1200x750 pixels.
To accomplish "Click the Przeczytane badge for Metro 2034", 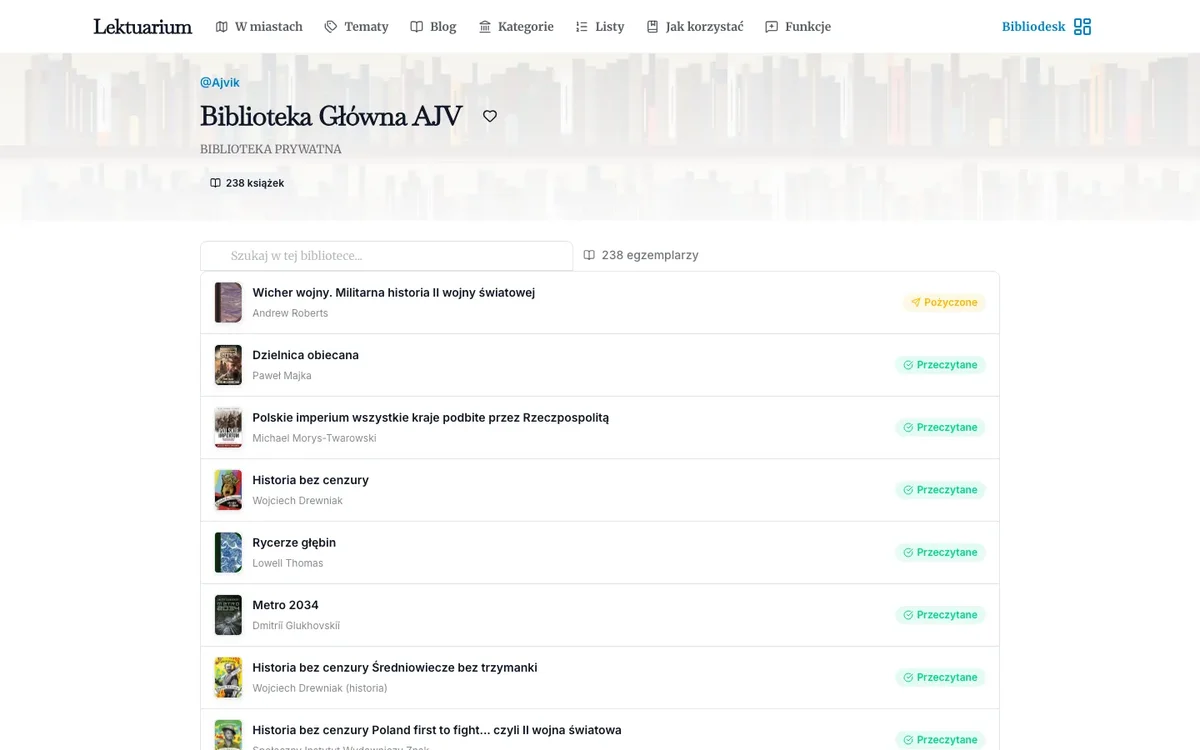I will point(940,615).
